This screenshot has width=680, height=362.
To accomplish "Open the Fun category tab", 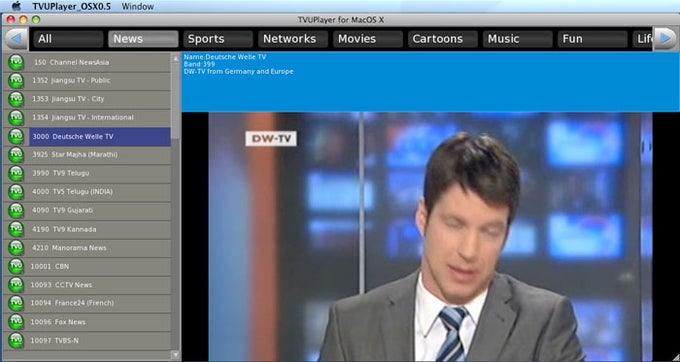I will coord(592,39).
